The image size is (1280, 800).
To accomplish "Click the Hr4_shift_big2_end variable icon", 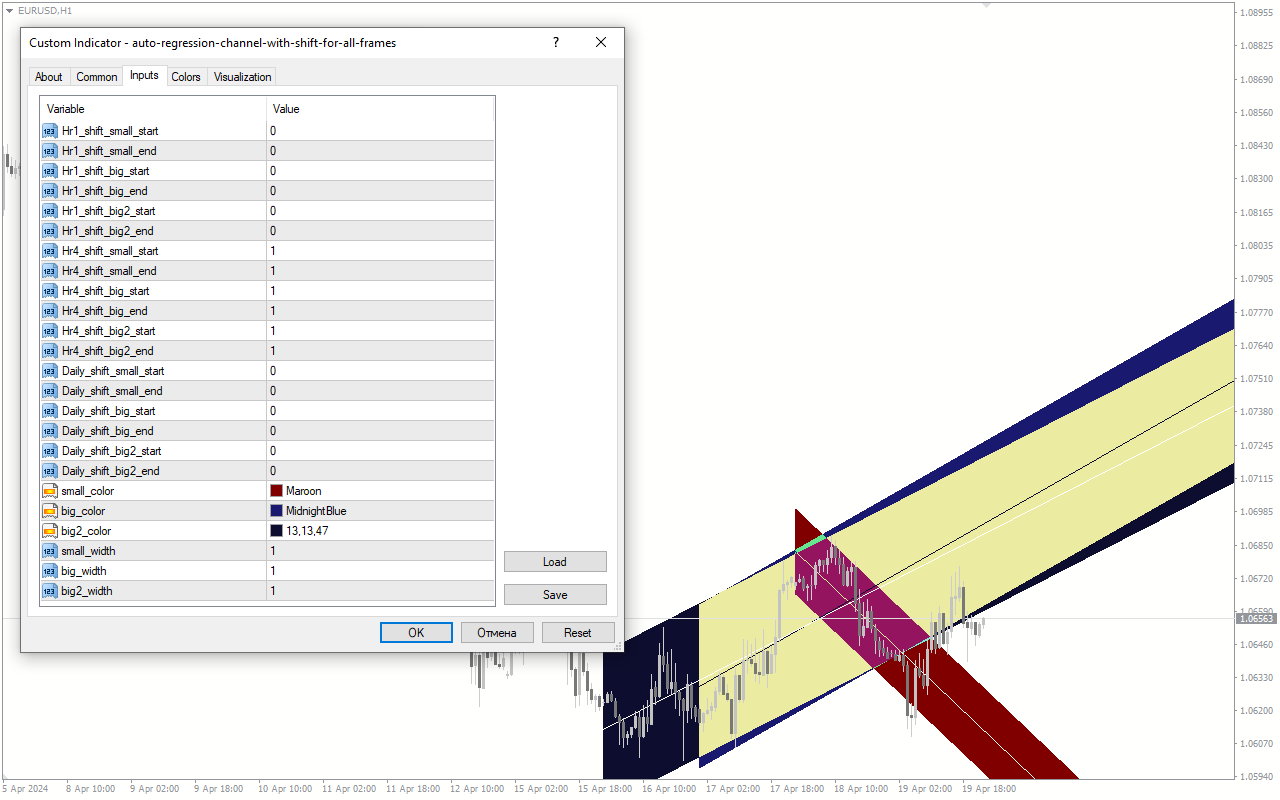I will coord(50,351).
